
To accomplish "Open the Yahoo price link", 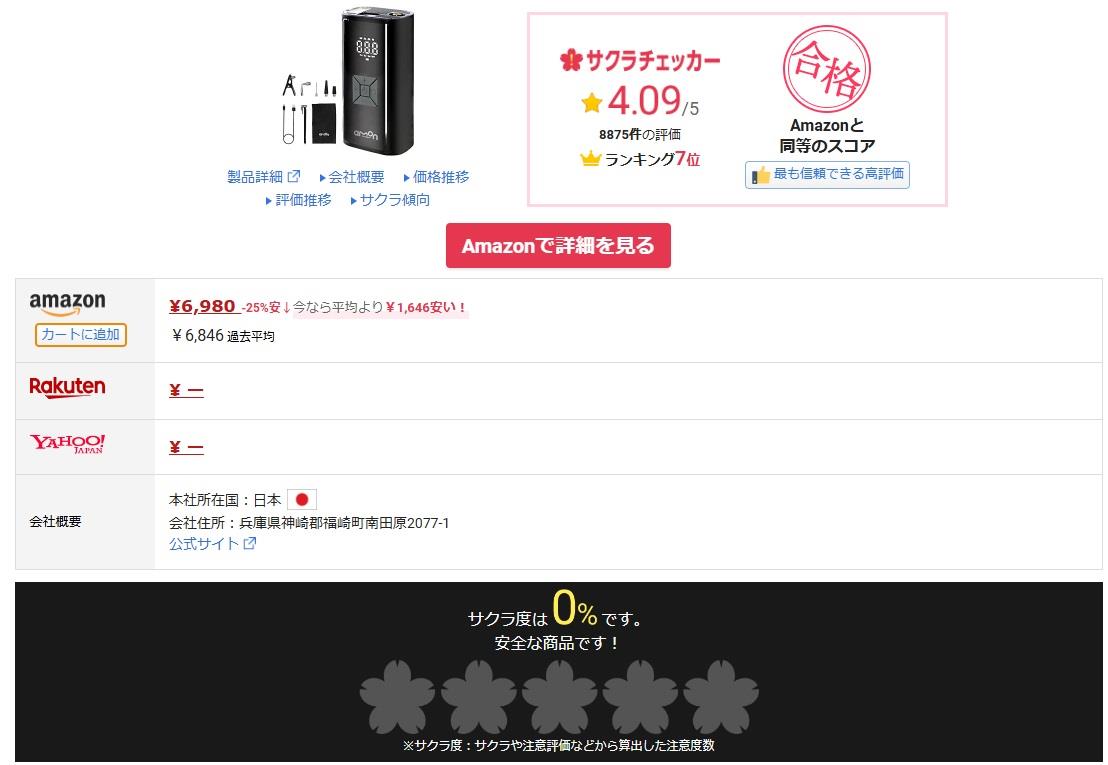I will pos(186,447).
